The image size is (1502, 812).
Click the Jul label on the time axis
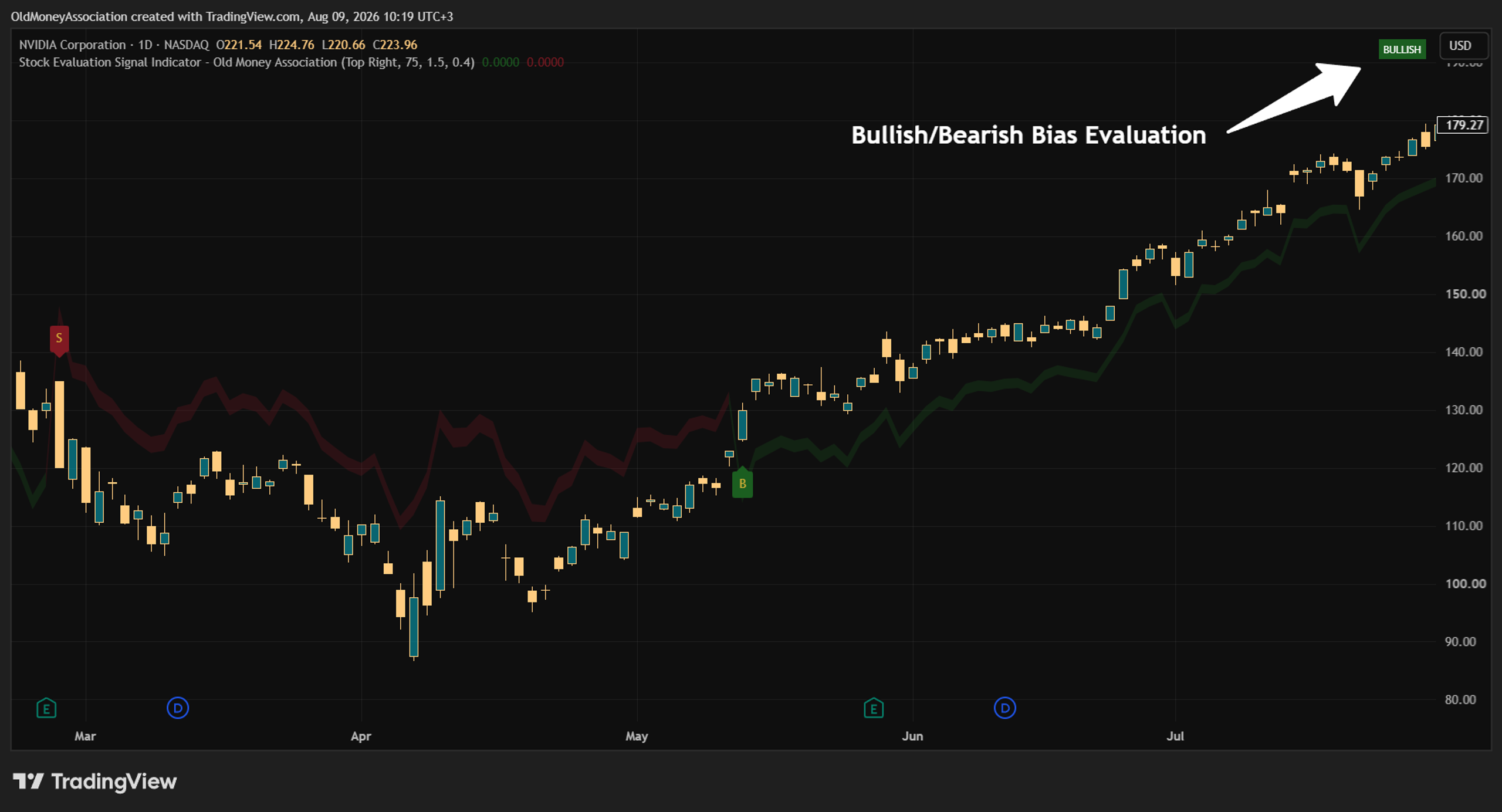tap(1175, 736)
